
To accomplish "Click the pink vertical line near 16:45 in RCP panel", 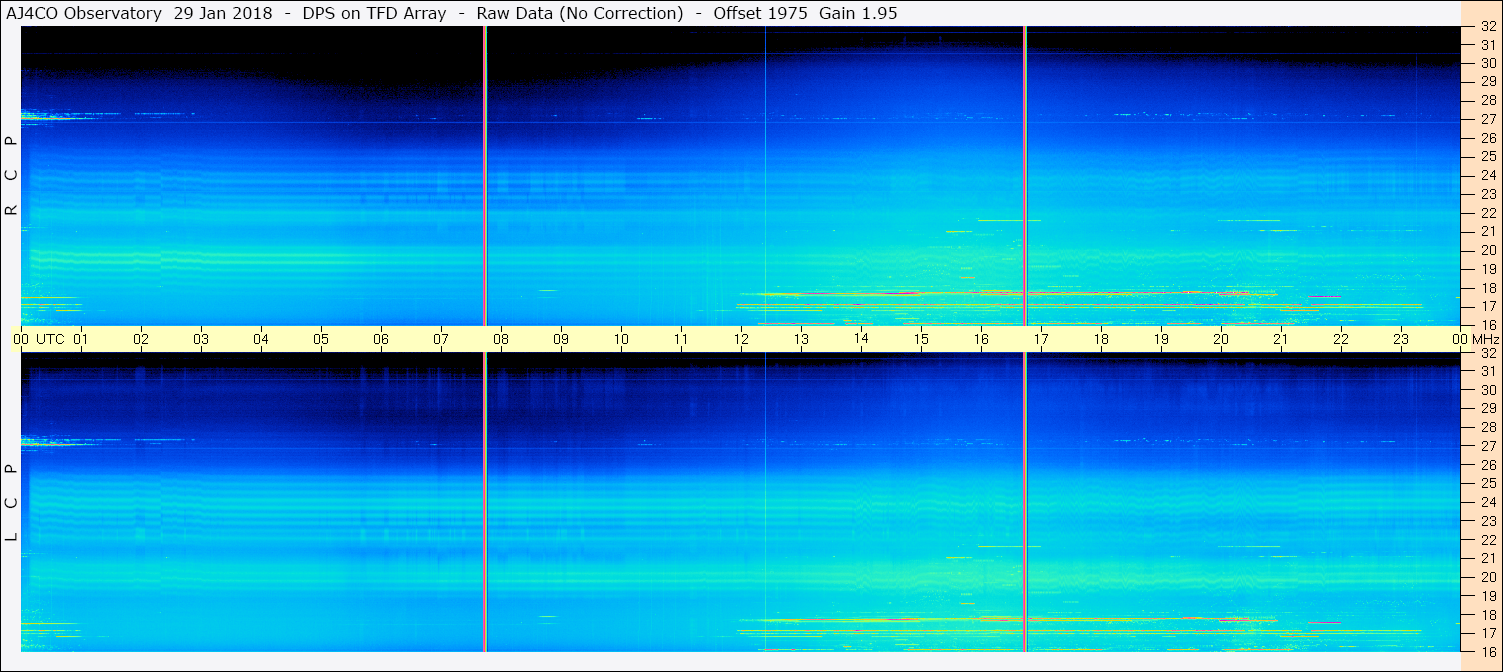I will (x=1025, y=175).
